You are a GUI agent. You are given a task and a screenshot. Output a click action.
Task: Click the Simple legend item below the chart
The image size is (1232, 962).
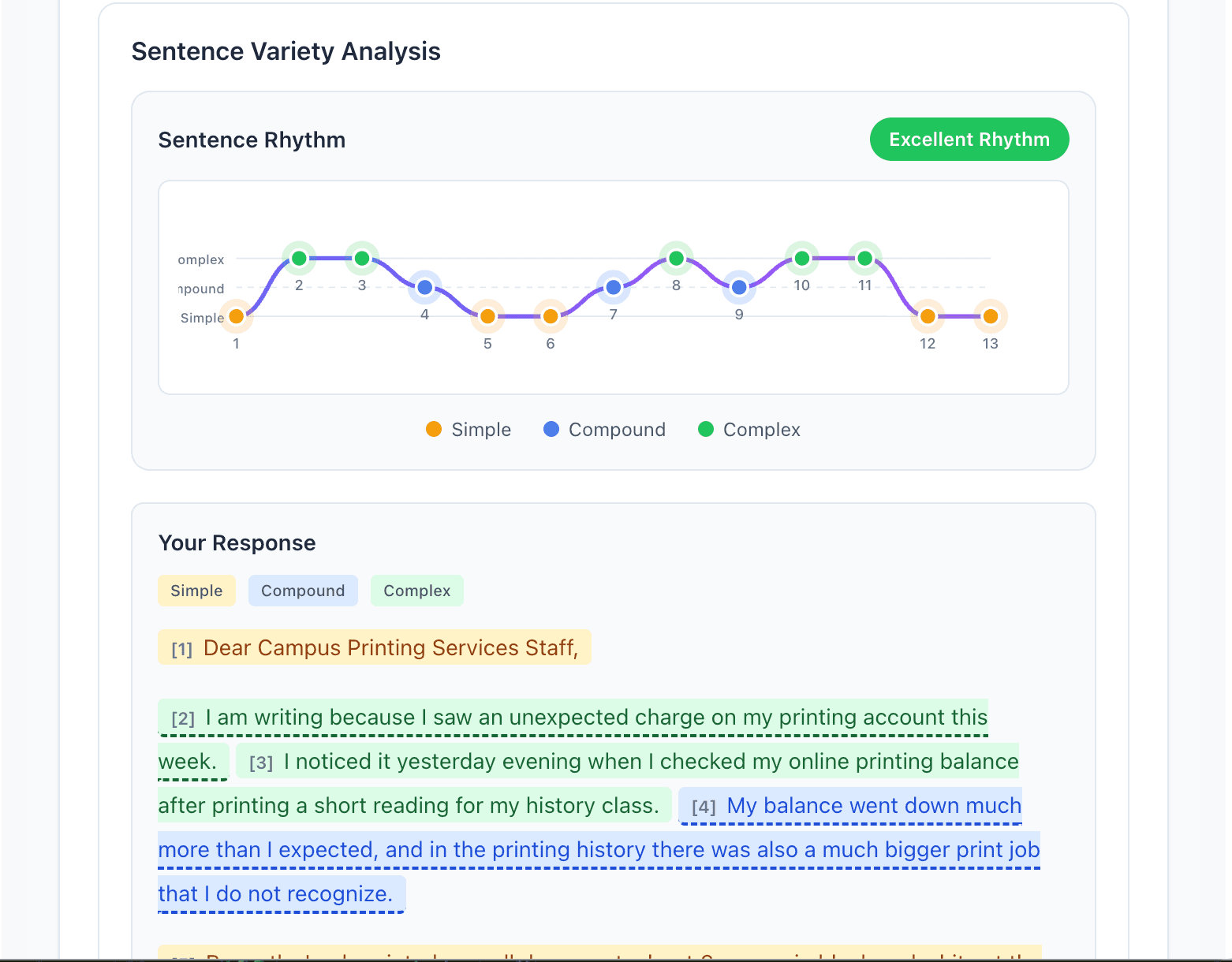468,429
